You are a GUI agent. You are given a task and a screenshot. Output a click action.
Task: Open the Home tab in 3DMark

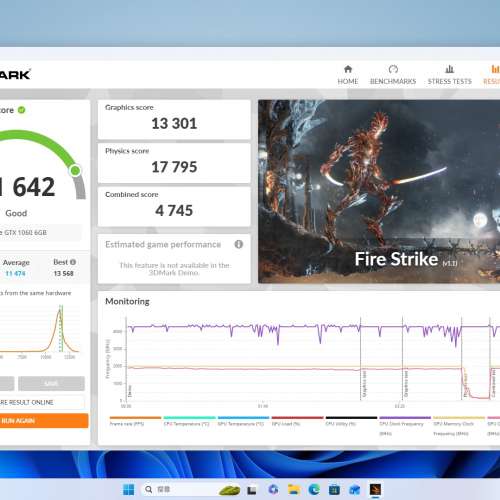tap(348, 75)
